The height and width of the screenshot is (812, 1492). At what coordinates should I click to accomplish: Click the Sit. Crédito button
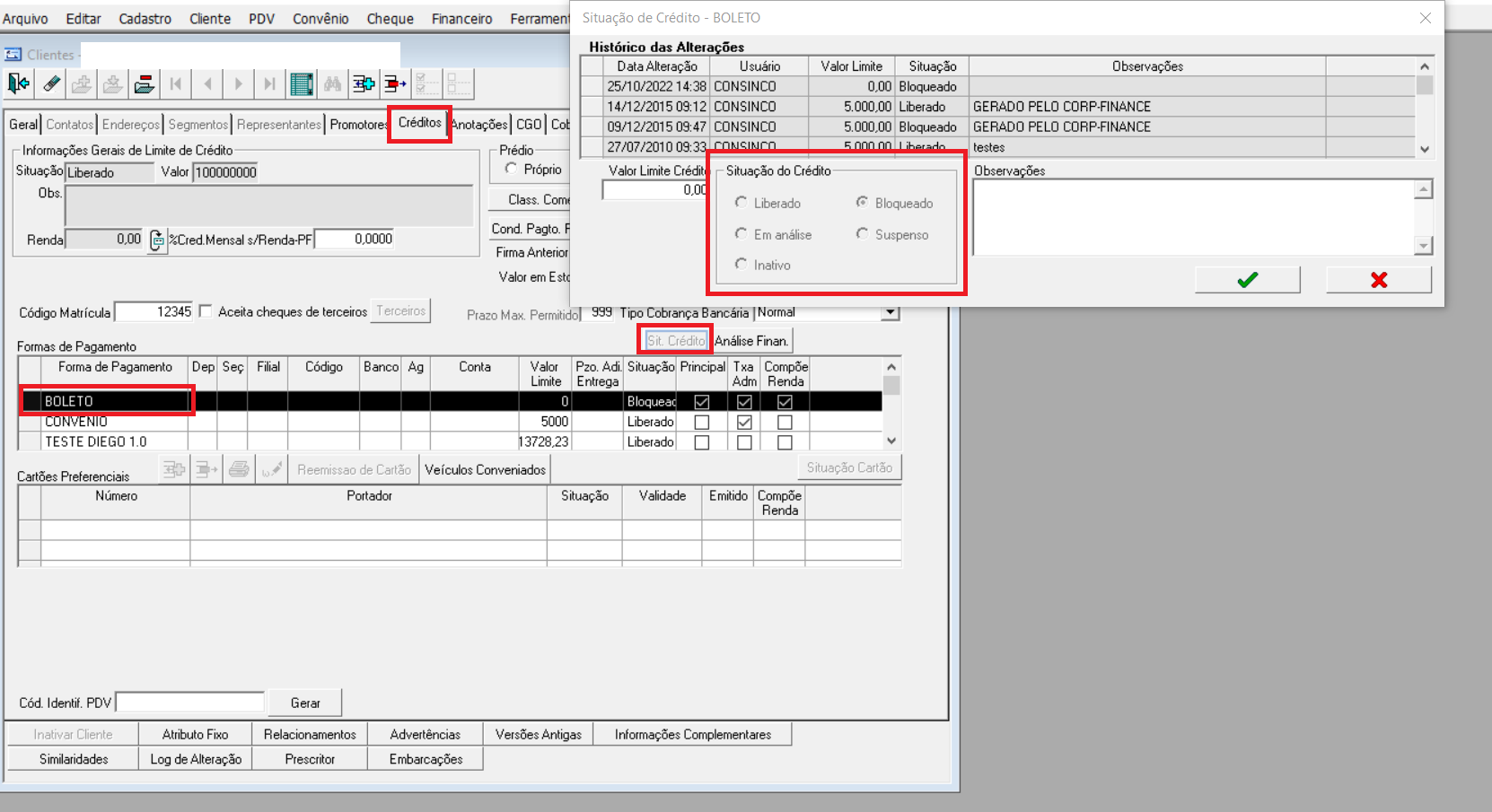coord(676,341)
